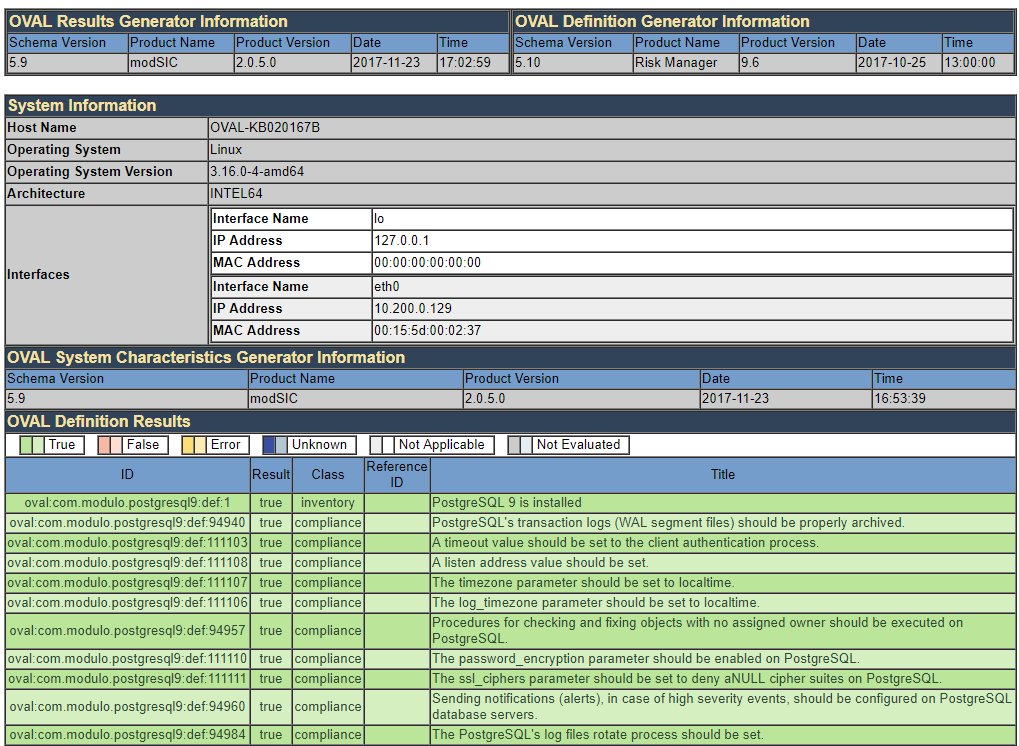Select the Result column header
Screen dimensions: 1019x746
point(271,475)
